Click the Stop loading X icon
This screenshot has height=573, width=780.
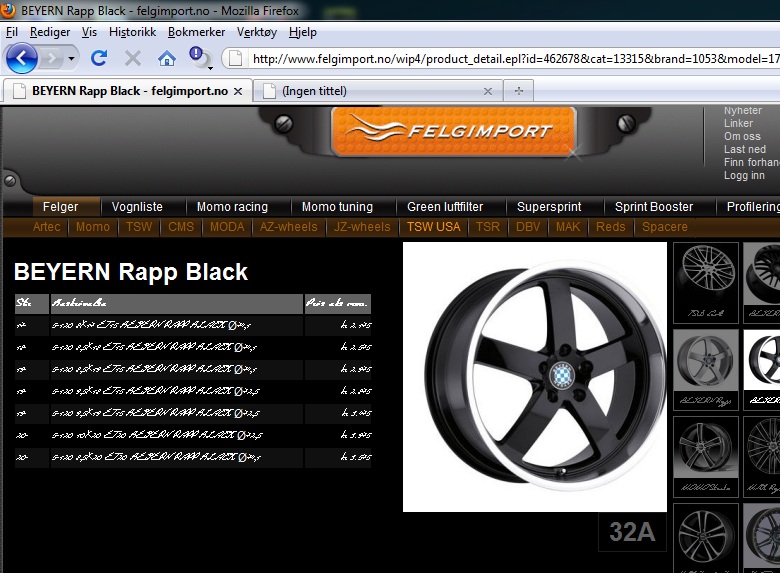coord(132,58)
